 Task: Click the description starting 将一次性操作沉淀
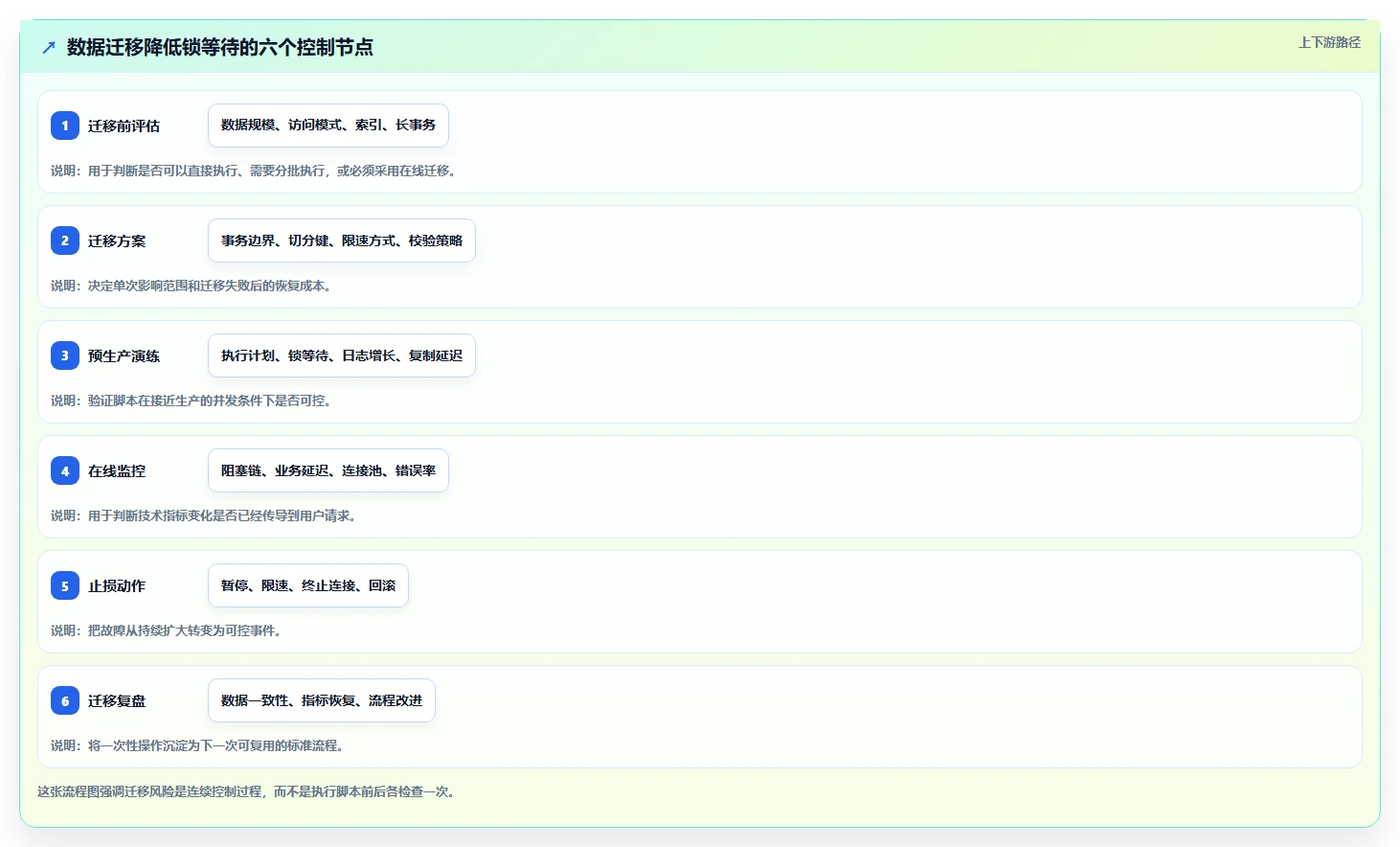click(199, 745)
